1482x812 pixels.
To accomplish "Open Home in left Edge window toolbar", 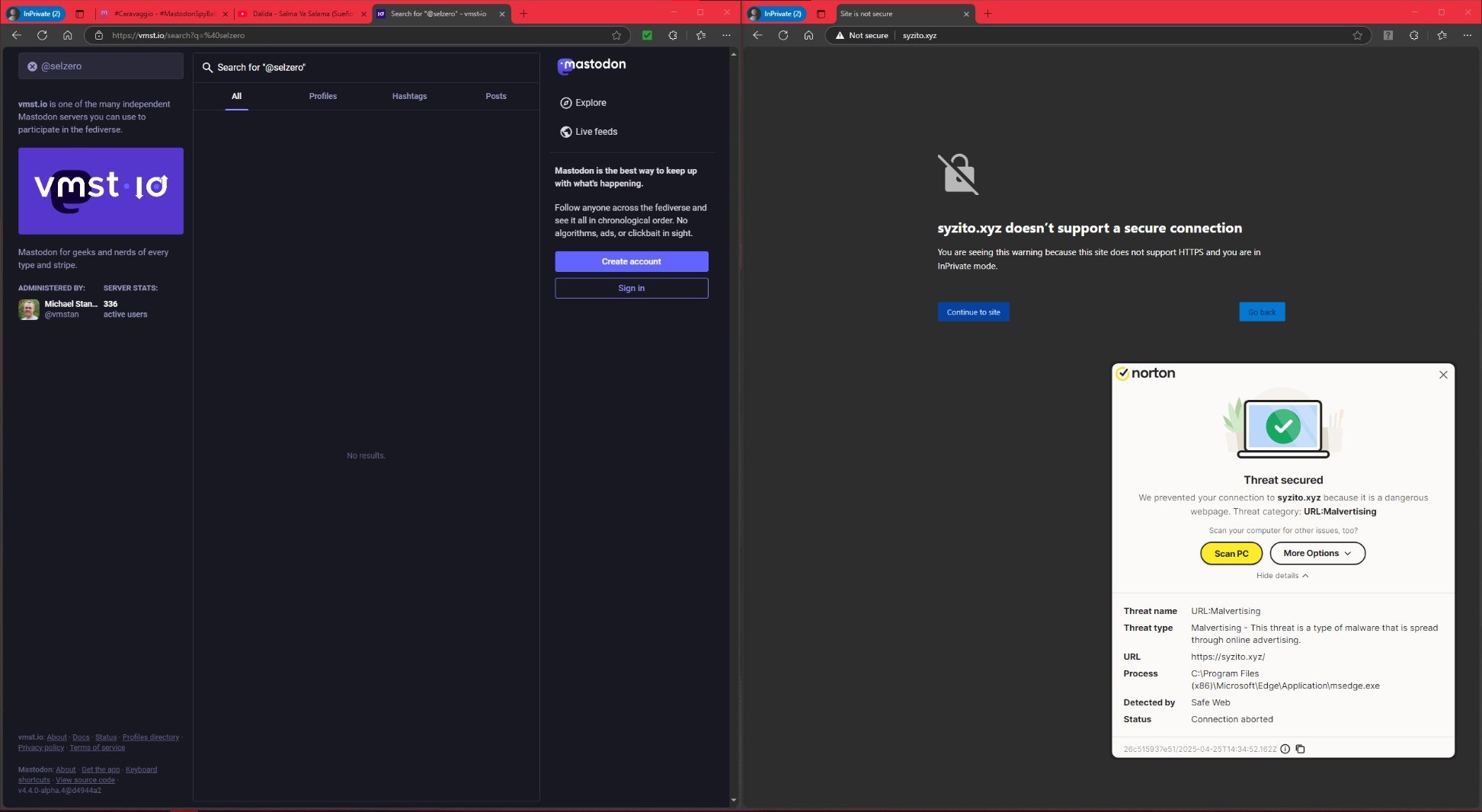I will (67, 35).
